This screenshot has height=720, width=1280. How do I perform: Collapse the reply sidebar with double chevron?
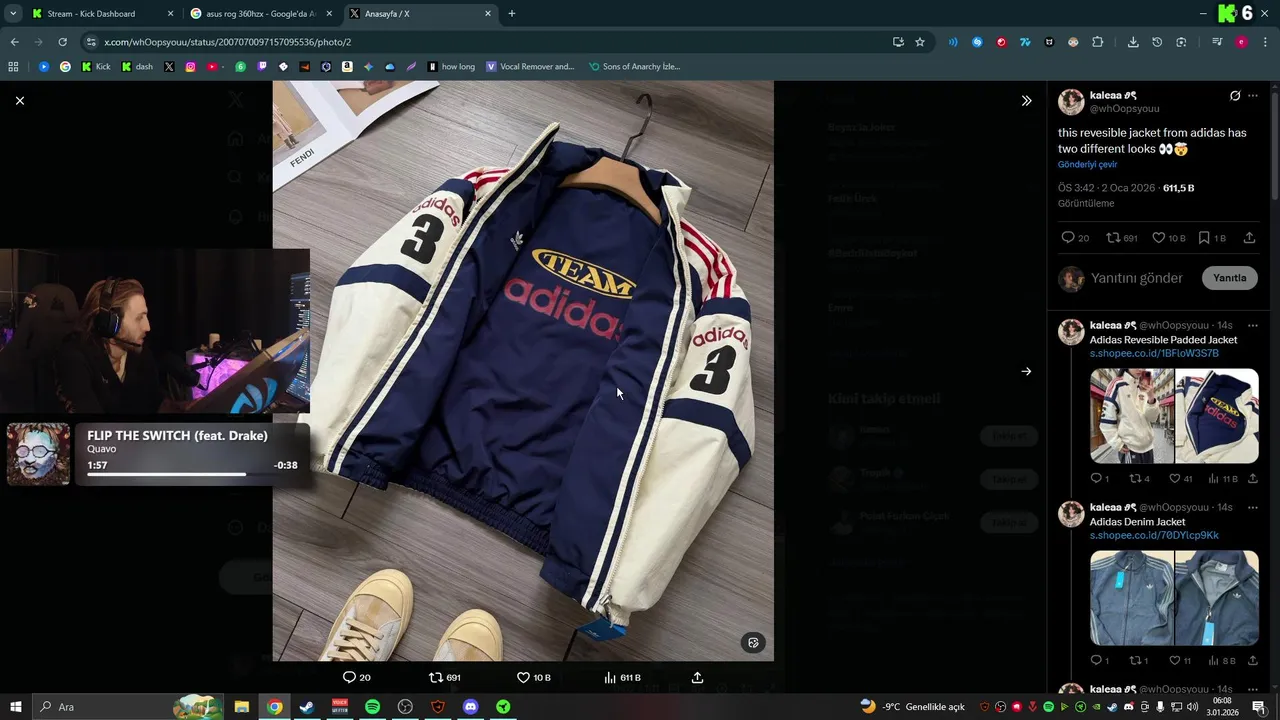1026,101
